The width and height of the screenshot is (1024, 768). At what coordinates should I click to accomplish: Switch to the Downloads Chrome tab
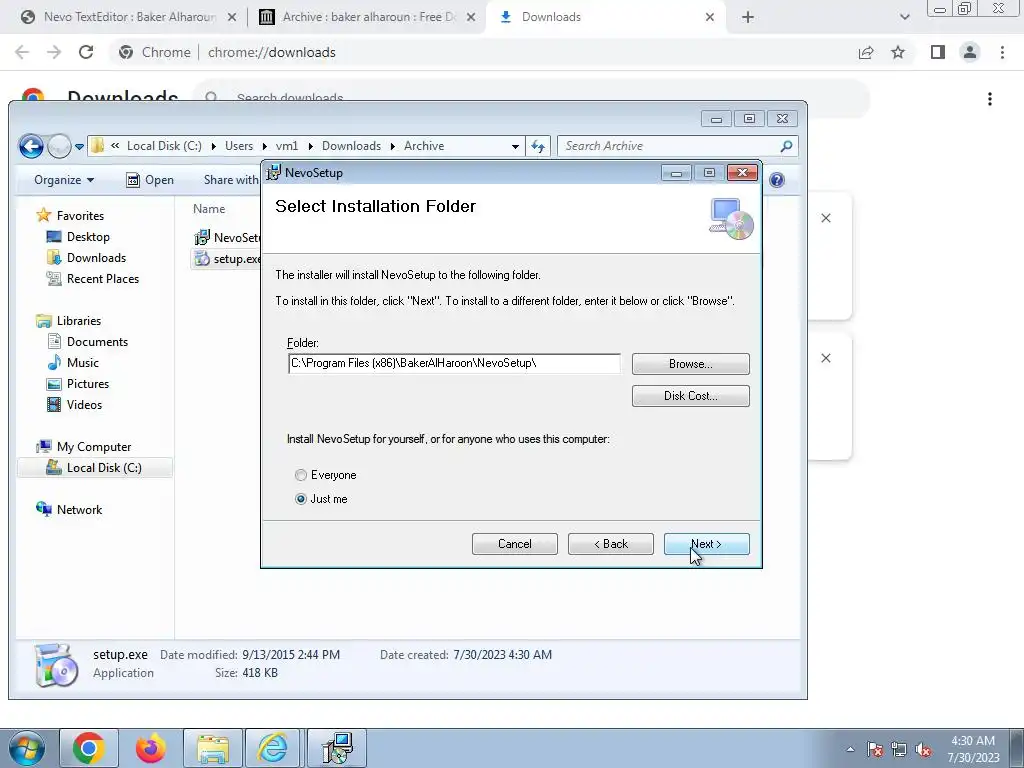605,17
